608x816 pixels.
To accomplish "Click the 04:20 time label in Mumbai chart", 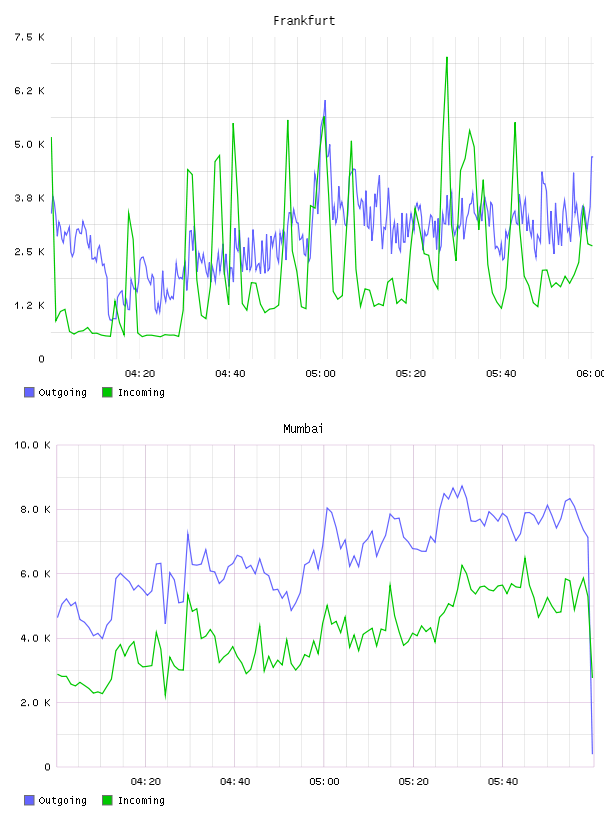I will click(146, 782).
